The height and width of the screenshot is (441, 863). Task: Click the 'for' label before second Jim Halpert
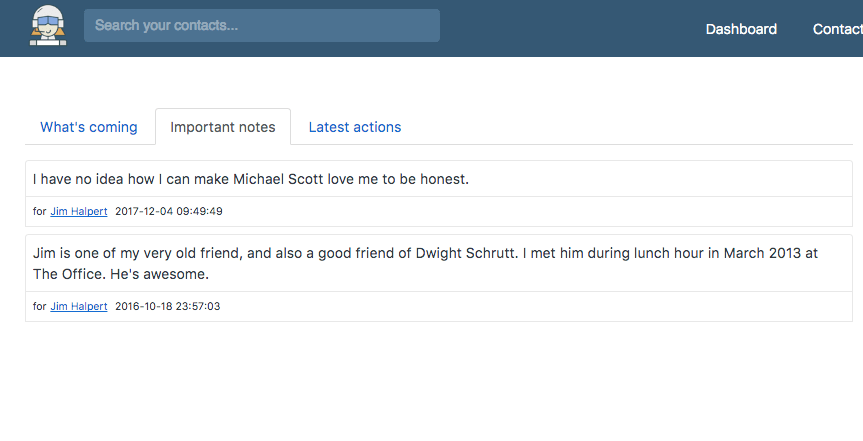point(40,307)
